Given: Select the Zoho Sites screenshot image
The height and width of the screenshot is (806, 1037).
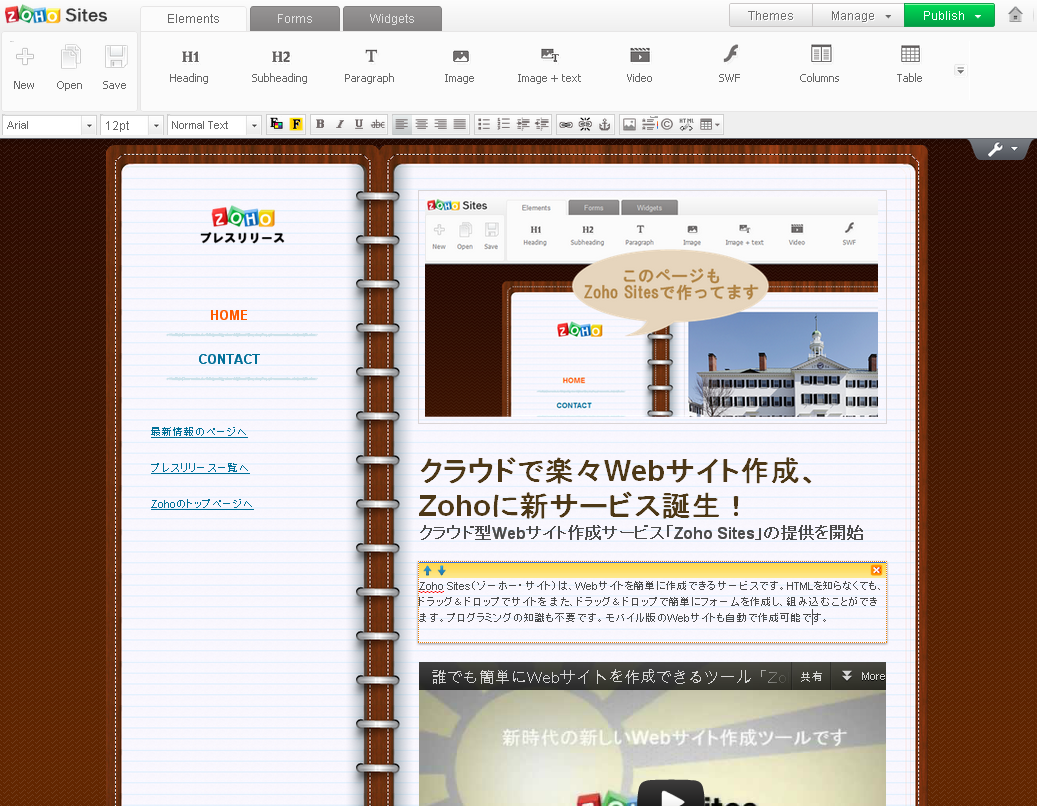Looking at the screenshot, I should coord(652,307).
